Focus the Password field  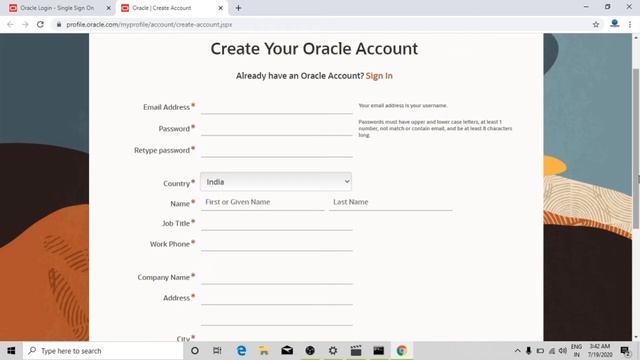(x=276, y=129)
